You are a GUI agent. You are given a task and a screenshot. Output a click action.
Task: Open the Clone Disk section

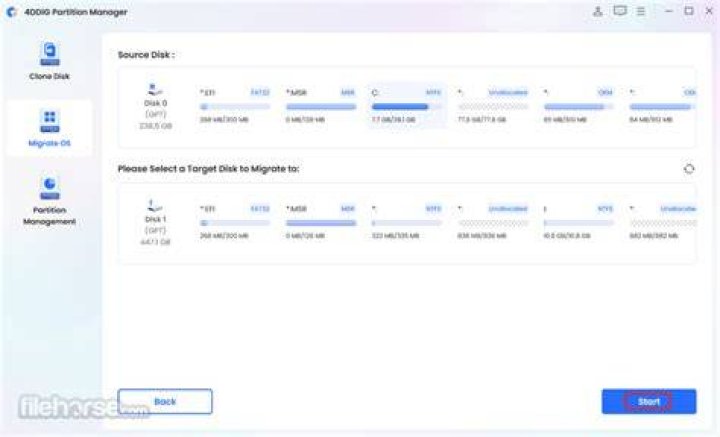(x=49, y=61)
